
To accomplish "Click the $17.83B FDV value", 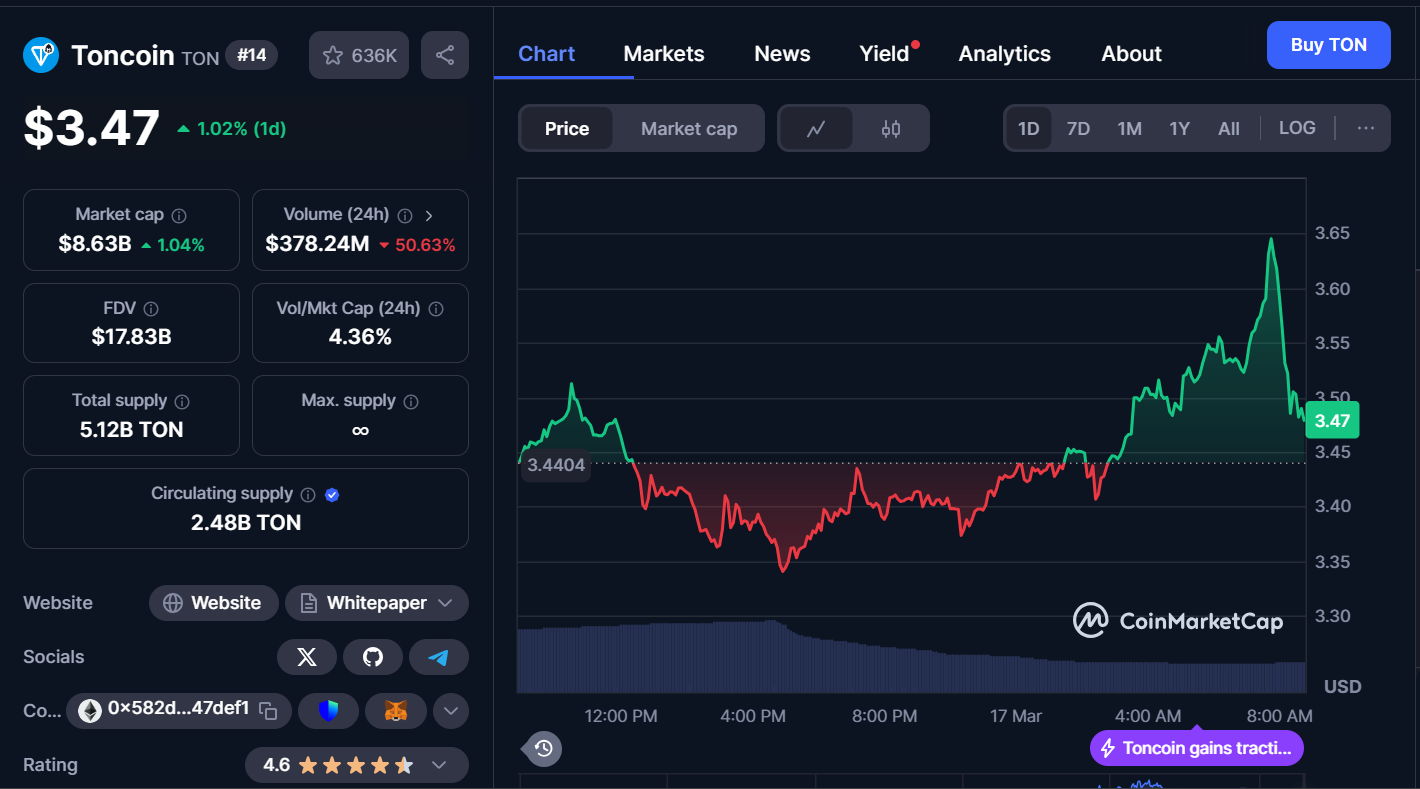I will [x=131, y=337].
